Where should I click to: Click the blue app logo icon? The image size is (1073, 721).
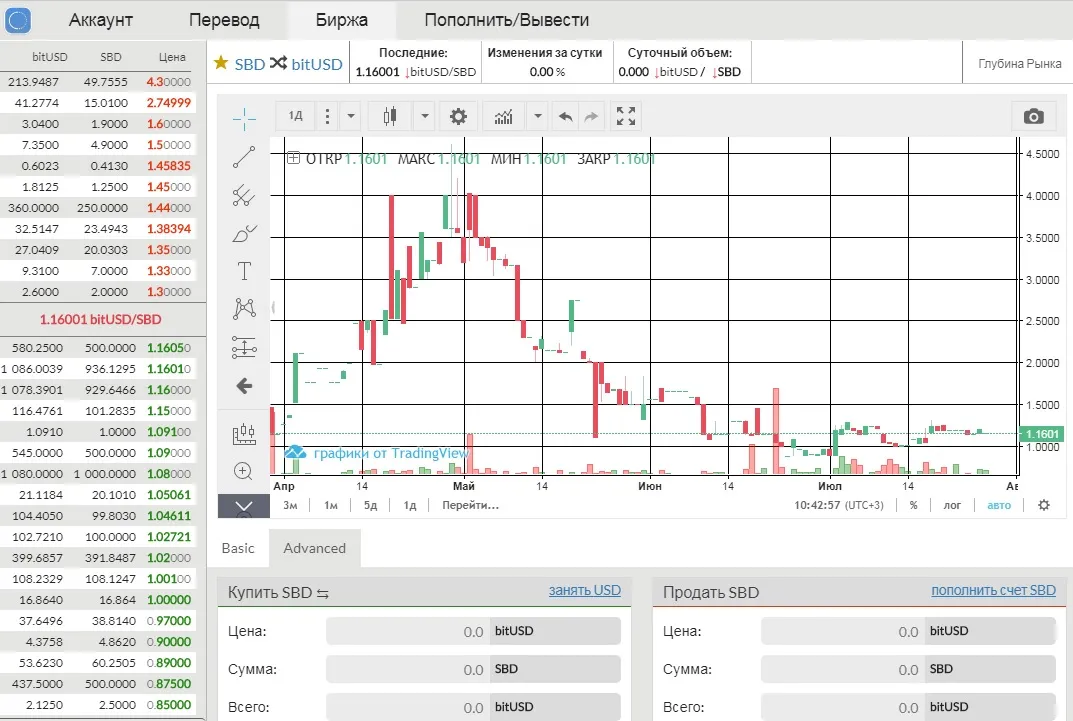tap(18, 20)
